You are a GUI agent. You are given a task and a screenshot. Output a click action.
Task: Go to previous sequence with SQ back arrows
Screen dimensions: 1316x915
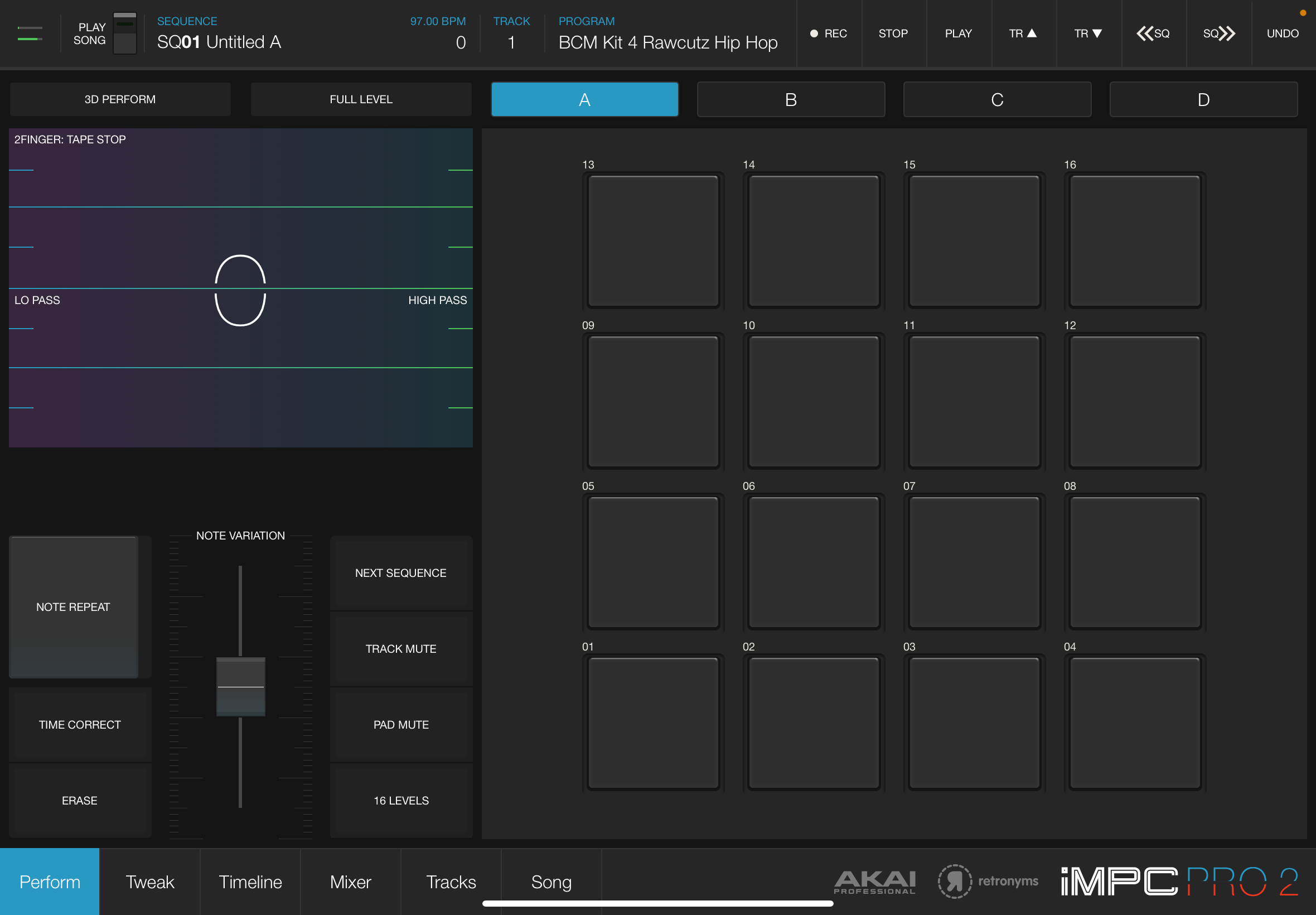[1153, 33]
